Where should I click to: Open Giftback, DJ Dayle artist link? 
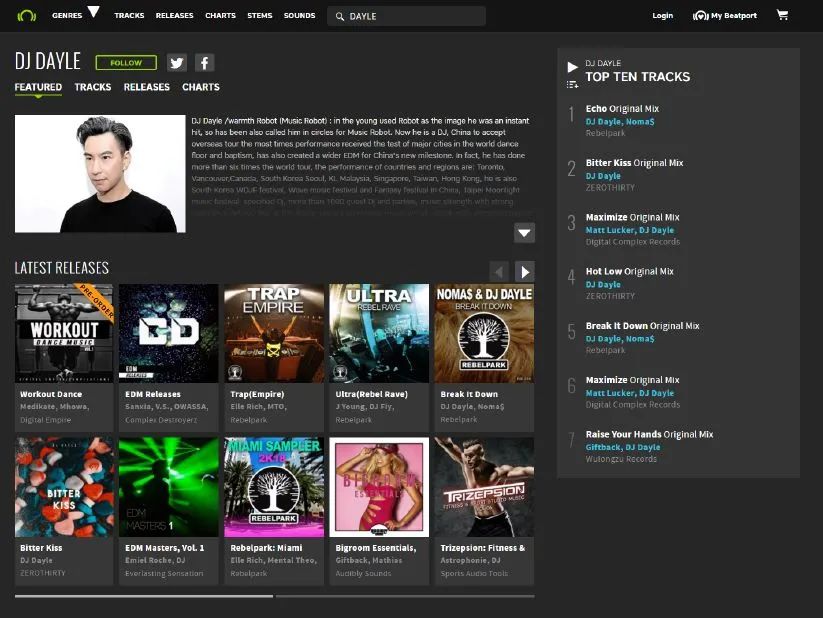click(623, 447)
